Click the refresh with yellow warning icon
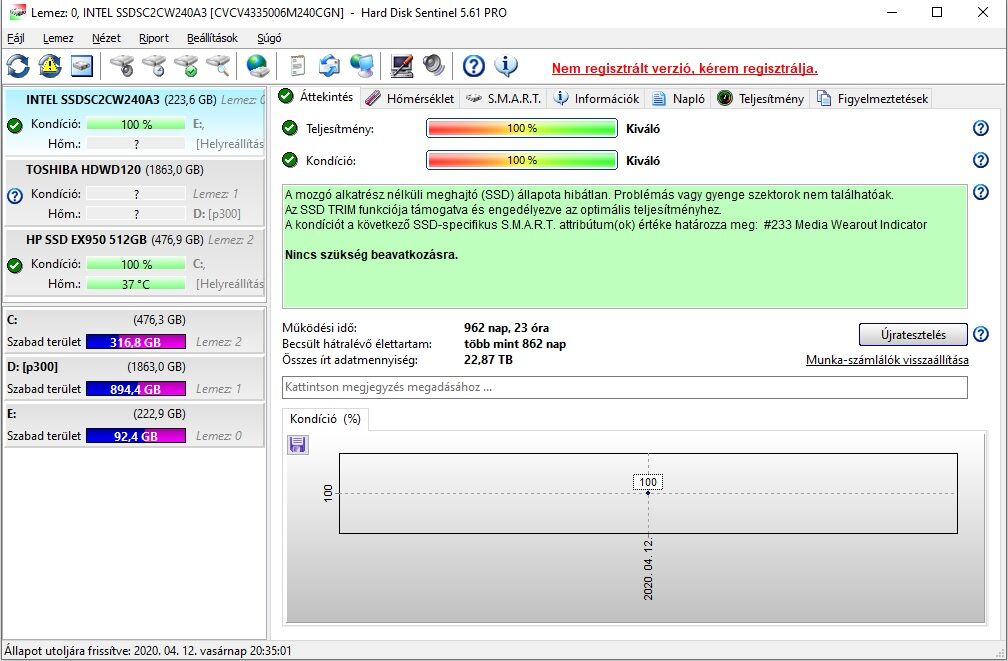 point(50,66)
